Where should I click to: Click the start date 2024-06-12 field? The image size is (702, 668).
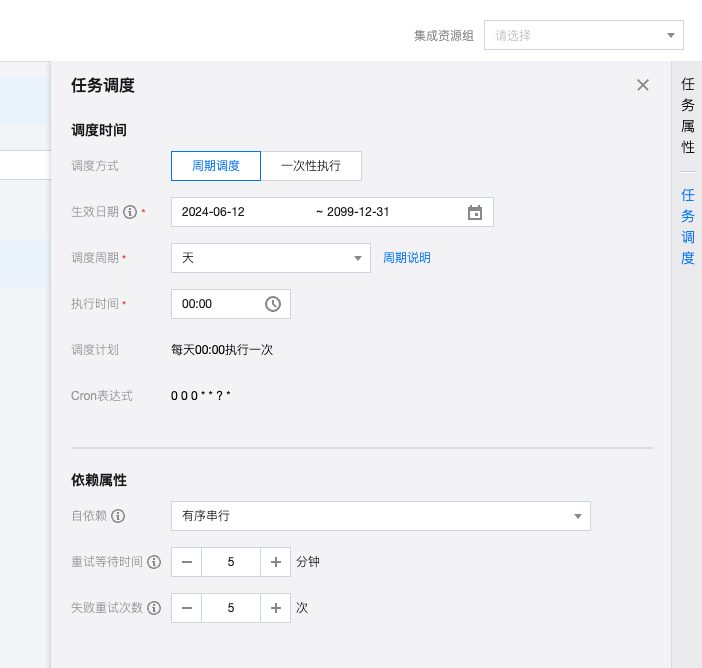click(x=240, y=212)
